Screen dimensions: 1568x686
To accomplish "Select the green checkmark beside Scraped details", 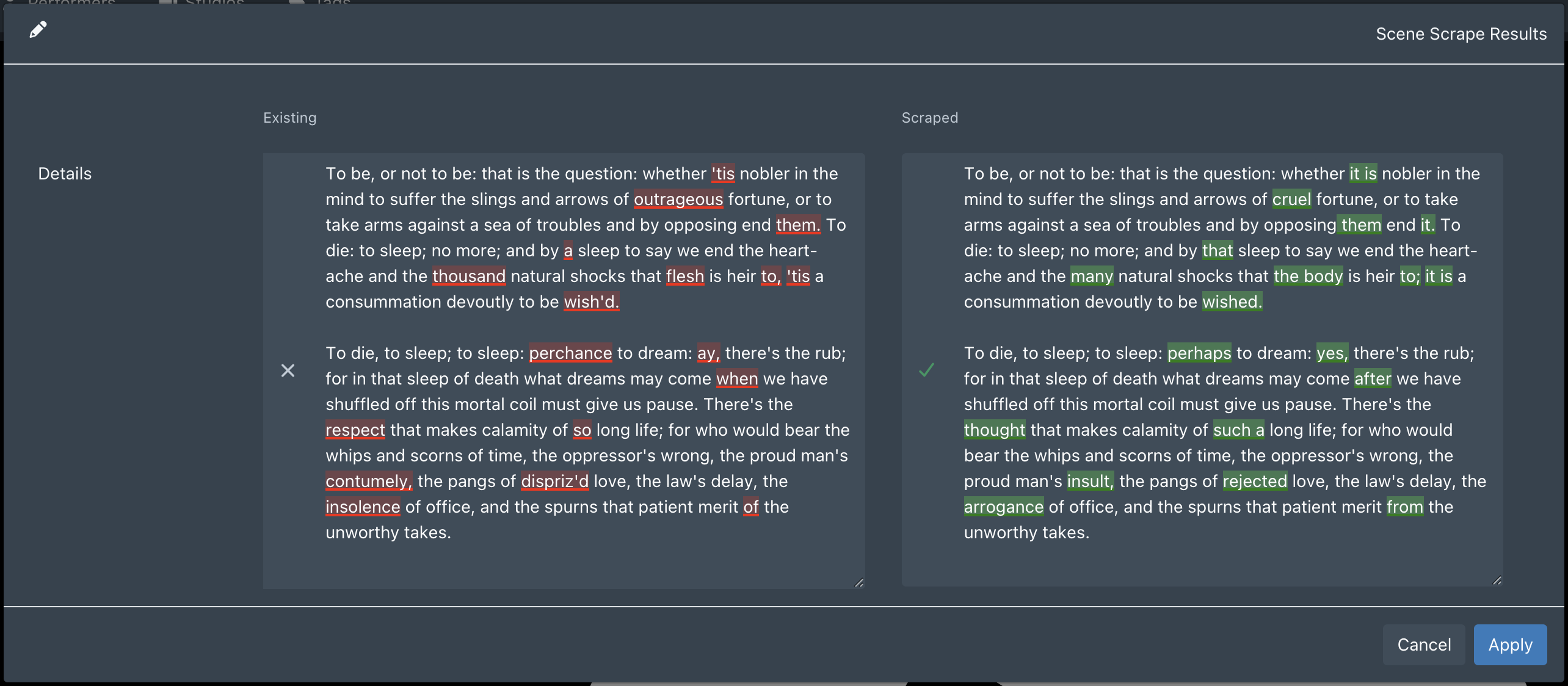I will point(926,370).
